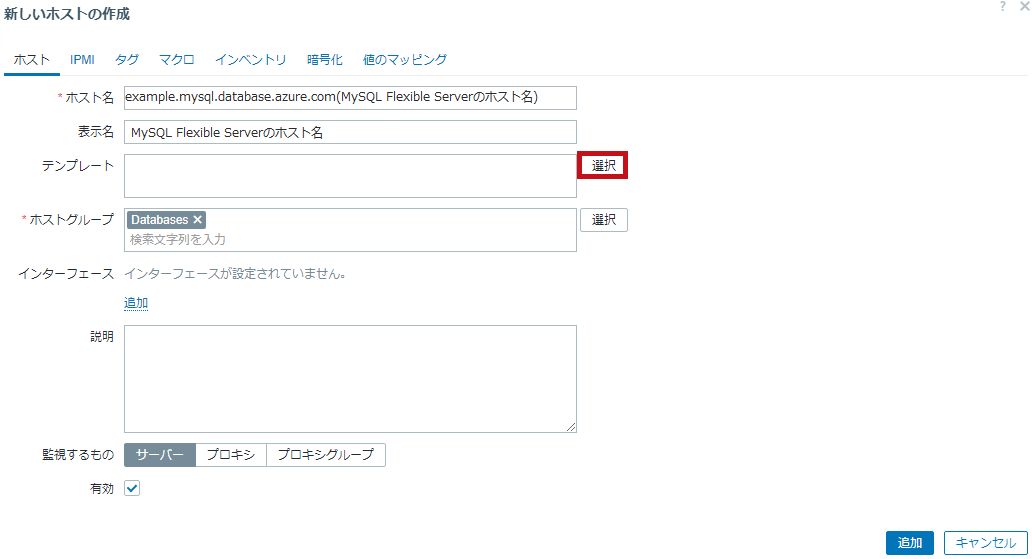Switch to the 値のマッピング tab
The height and width of the screenshot is (559, 1032).
405,60
